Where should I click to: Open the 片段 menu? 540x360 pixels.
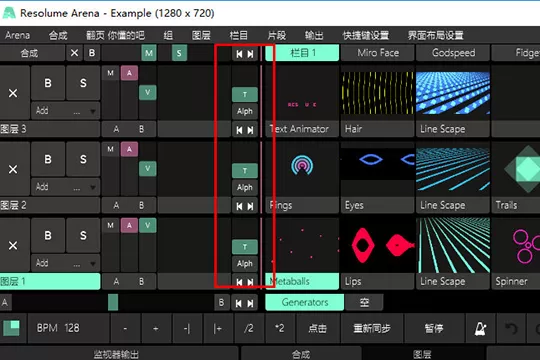[x=277, y=35]
